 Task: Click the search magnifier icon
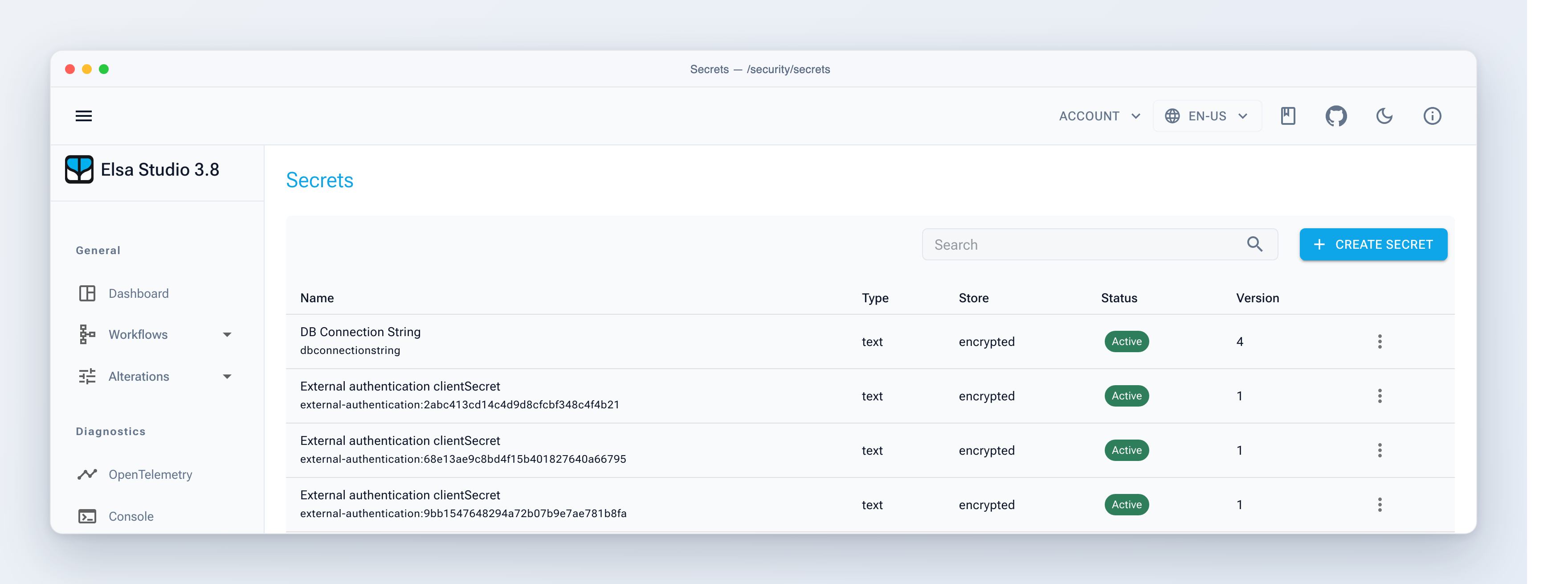pos(1254,244)
